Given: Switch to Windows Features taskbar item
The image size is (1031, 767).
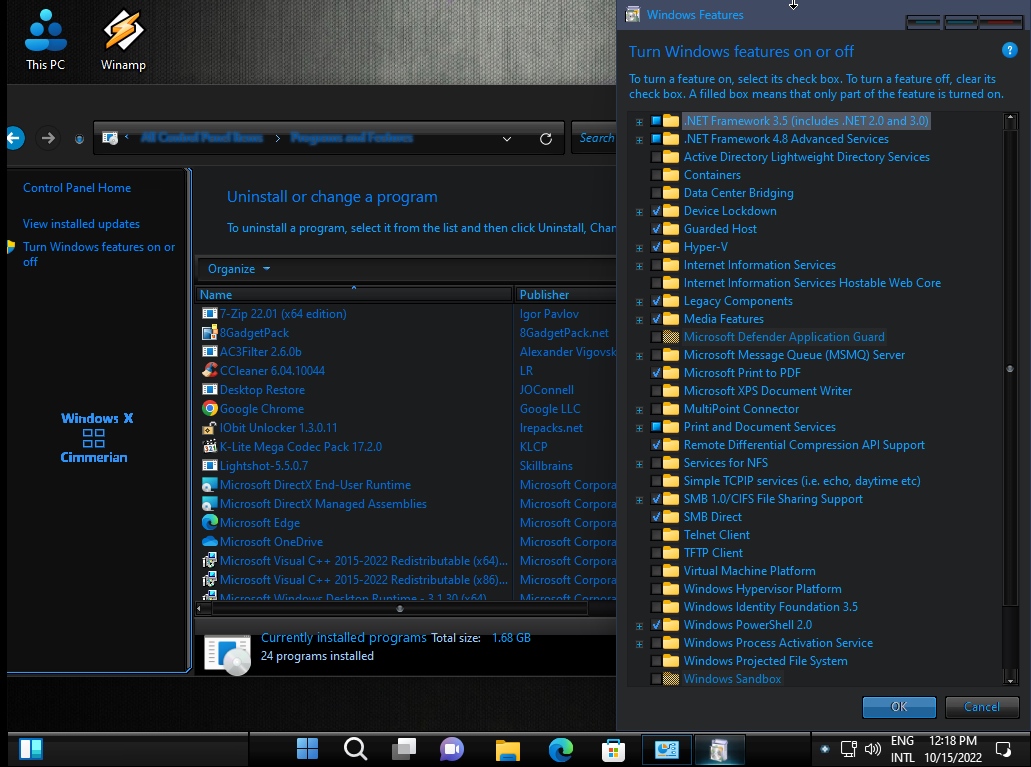Looking at the screenshot, I should click(x=719, y=749).
